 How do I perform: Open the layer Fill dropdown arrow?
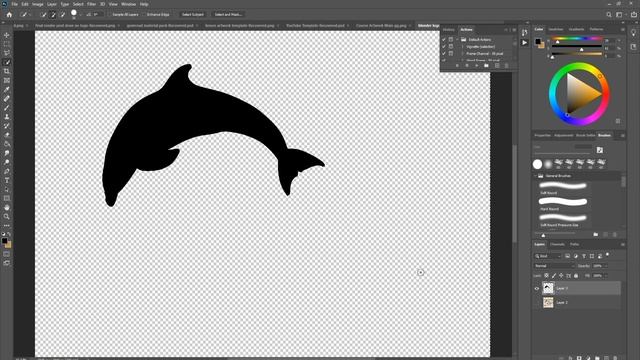[606, 276]
